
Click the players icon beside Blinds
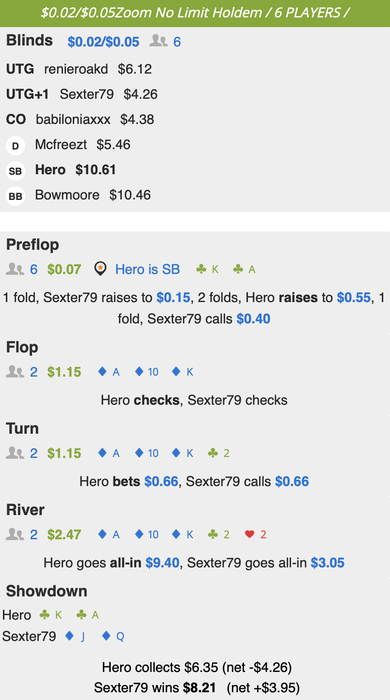[x=158, y=42]
